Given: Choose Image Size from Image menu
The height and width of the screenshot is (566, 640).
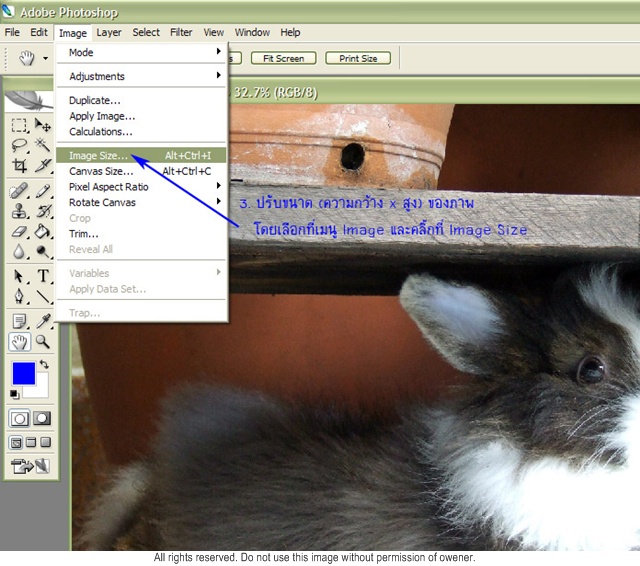Looking at the screenshot, I should pos(141,155).
